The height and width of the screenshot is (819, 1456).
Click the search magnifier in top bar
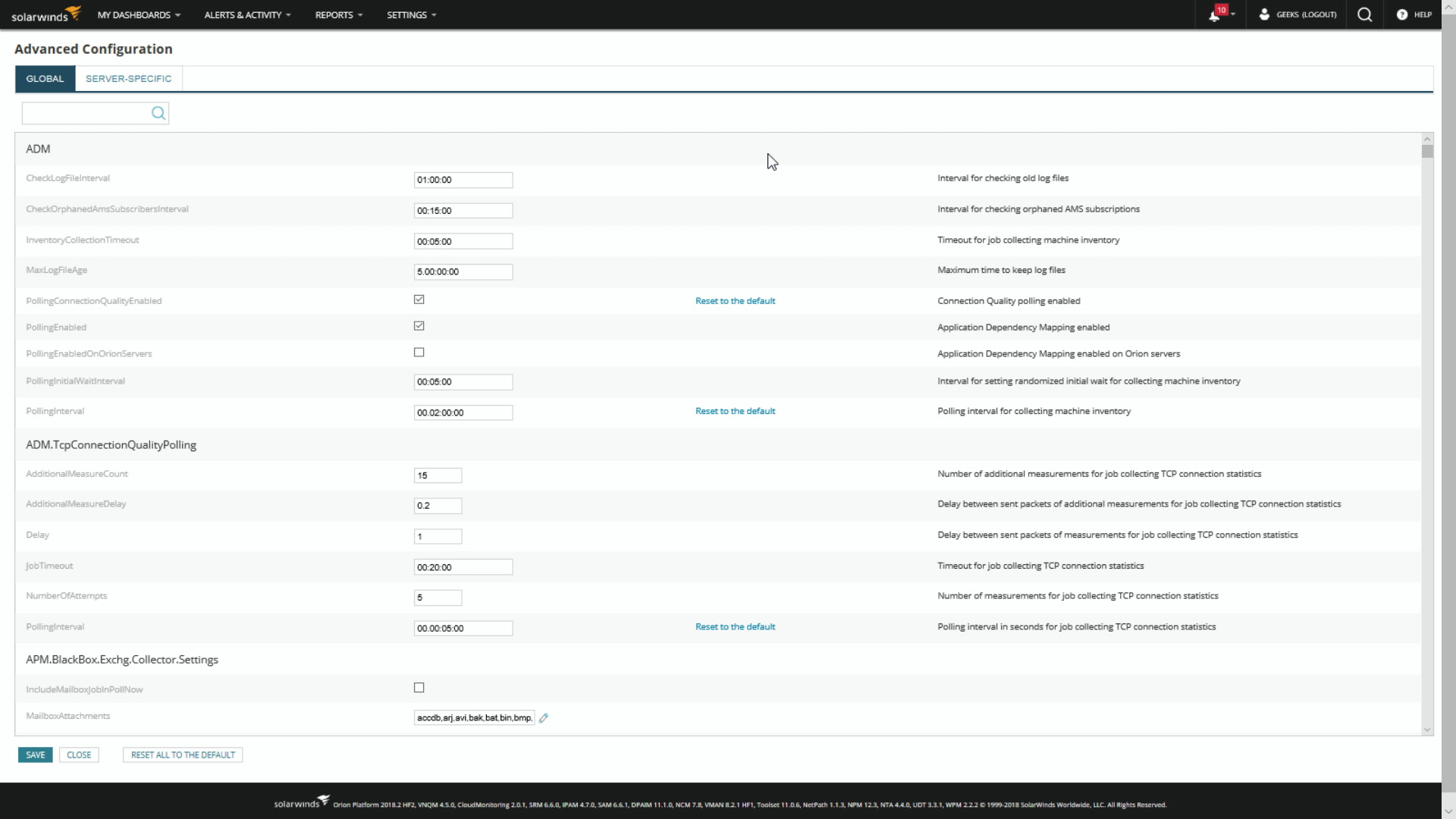[1364, 14]
